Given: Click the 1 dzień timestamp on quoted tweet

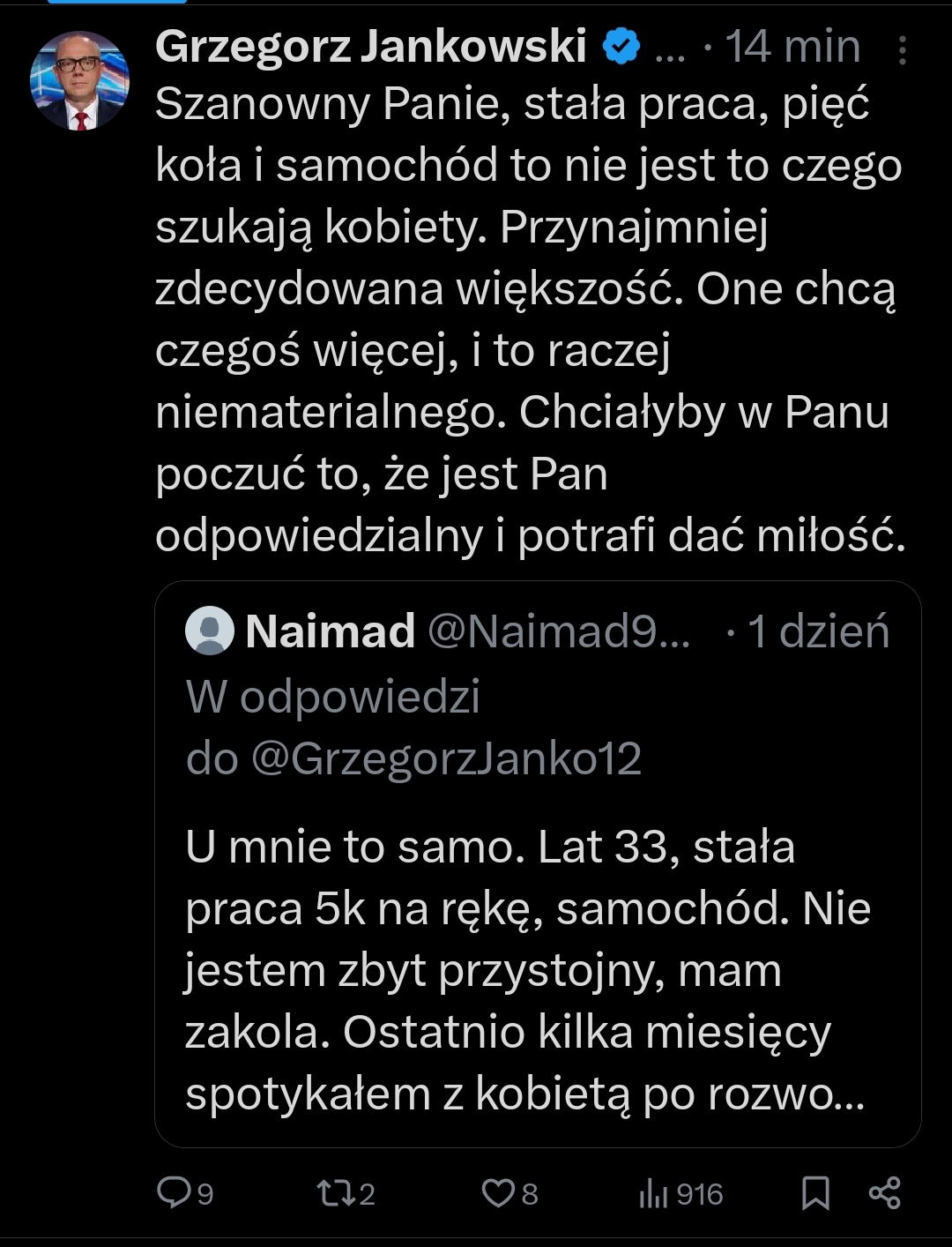Looking at the screenshot, I should point(819,631).
